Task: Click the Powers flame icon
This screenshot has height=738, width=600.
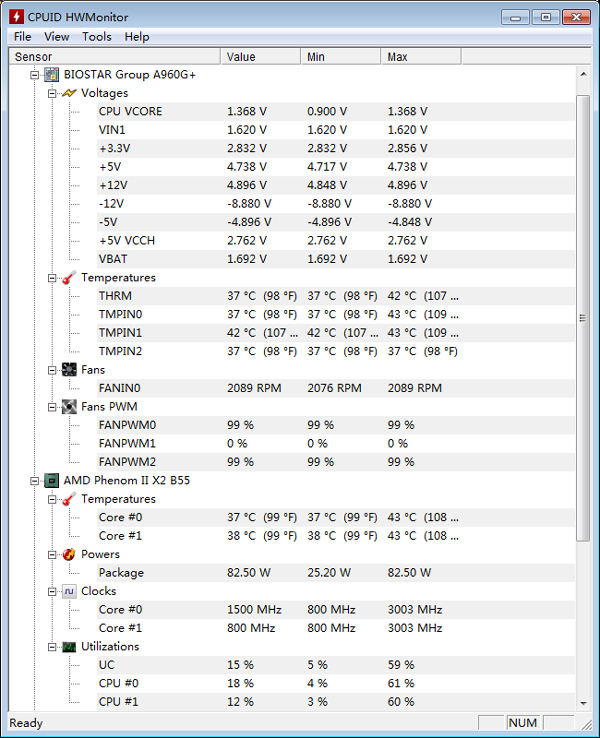Action: coord(69,554)
